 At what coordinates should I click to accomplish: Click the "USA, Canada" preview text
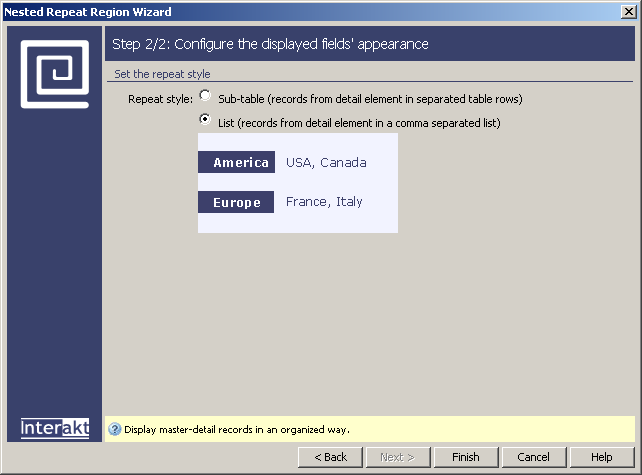(x=326, y=163)
